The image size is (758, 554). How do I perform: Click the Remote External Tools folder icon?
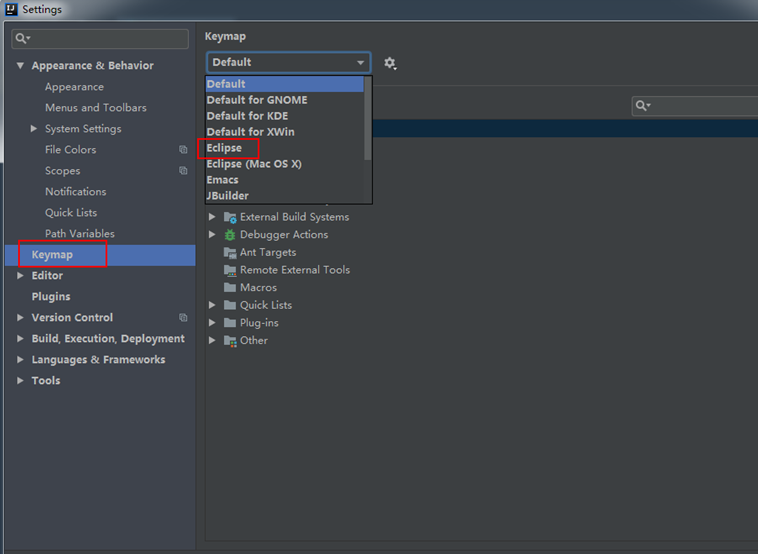pyautogui.click(x=230, y=270)
